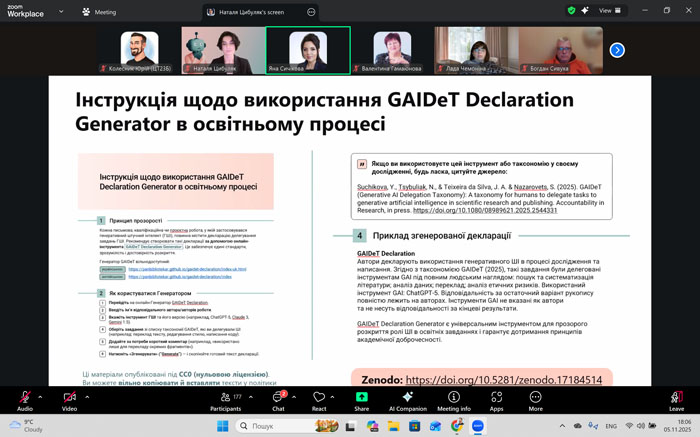Start camera using the Video button
The height and width of the screenshot is (437, 700).
(69, 399)
